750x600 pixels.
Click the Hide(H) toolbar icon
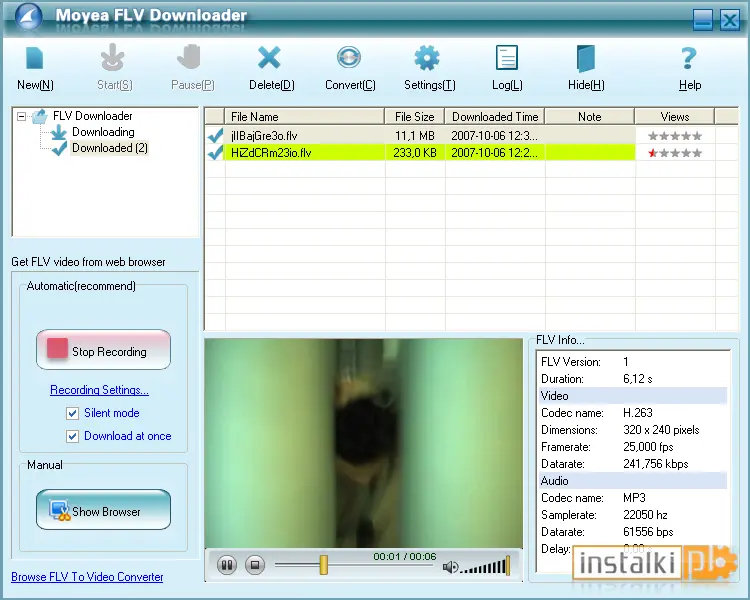[586, 58]
